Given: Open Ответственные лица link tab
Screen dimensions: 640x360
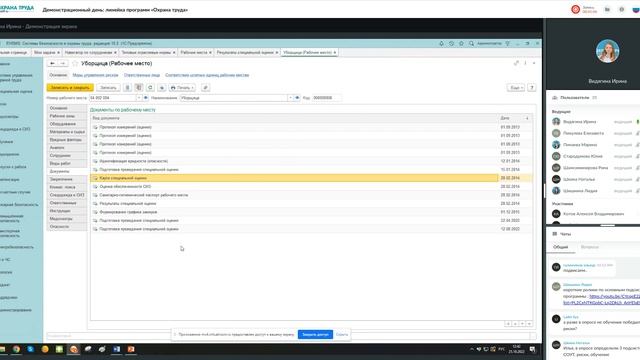Looking at the screenshot, I should click(142, 75).
